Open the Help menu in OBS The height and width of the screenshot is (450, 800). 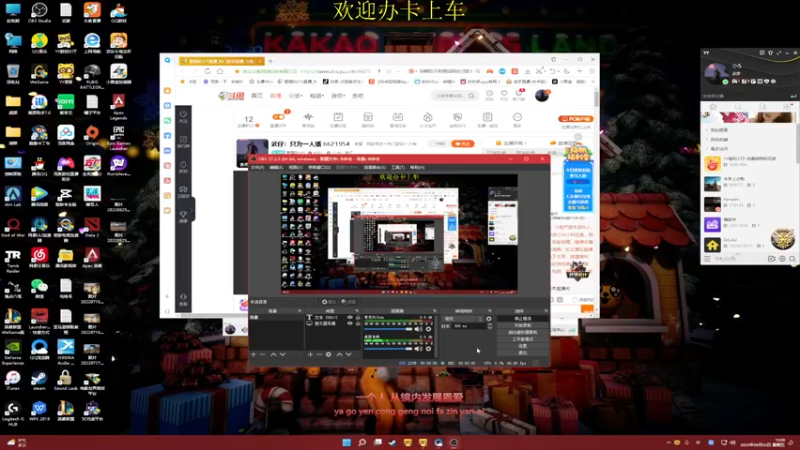point(417,167)
